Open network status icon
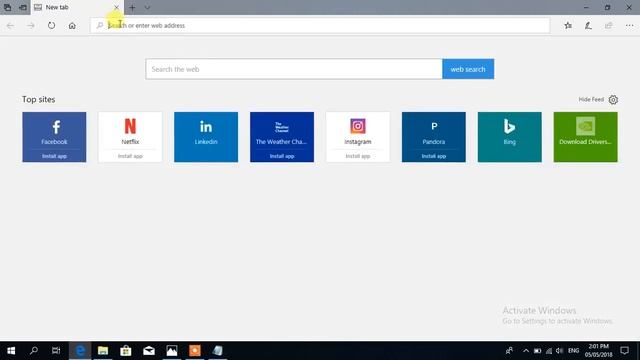Screen dimensions: 640x360 coord(549,351)
